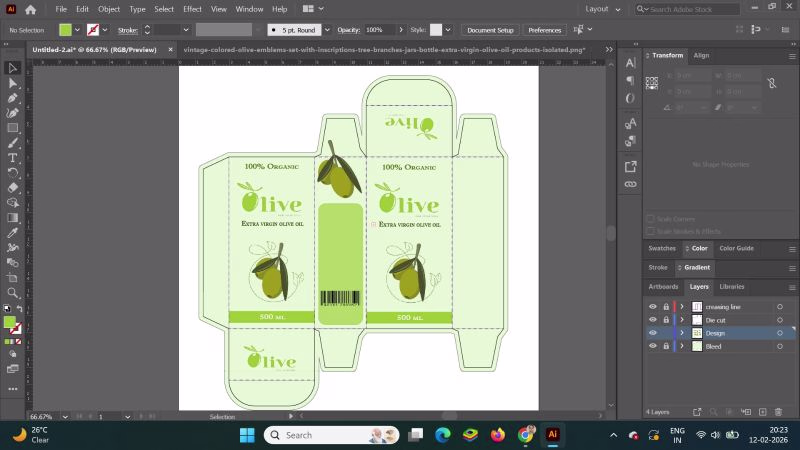Click the Style swatch in control bar
The width and height of the screenshot is (800, 450).
point(436,30)
